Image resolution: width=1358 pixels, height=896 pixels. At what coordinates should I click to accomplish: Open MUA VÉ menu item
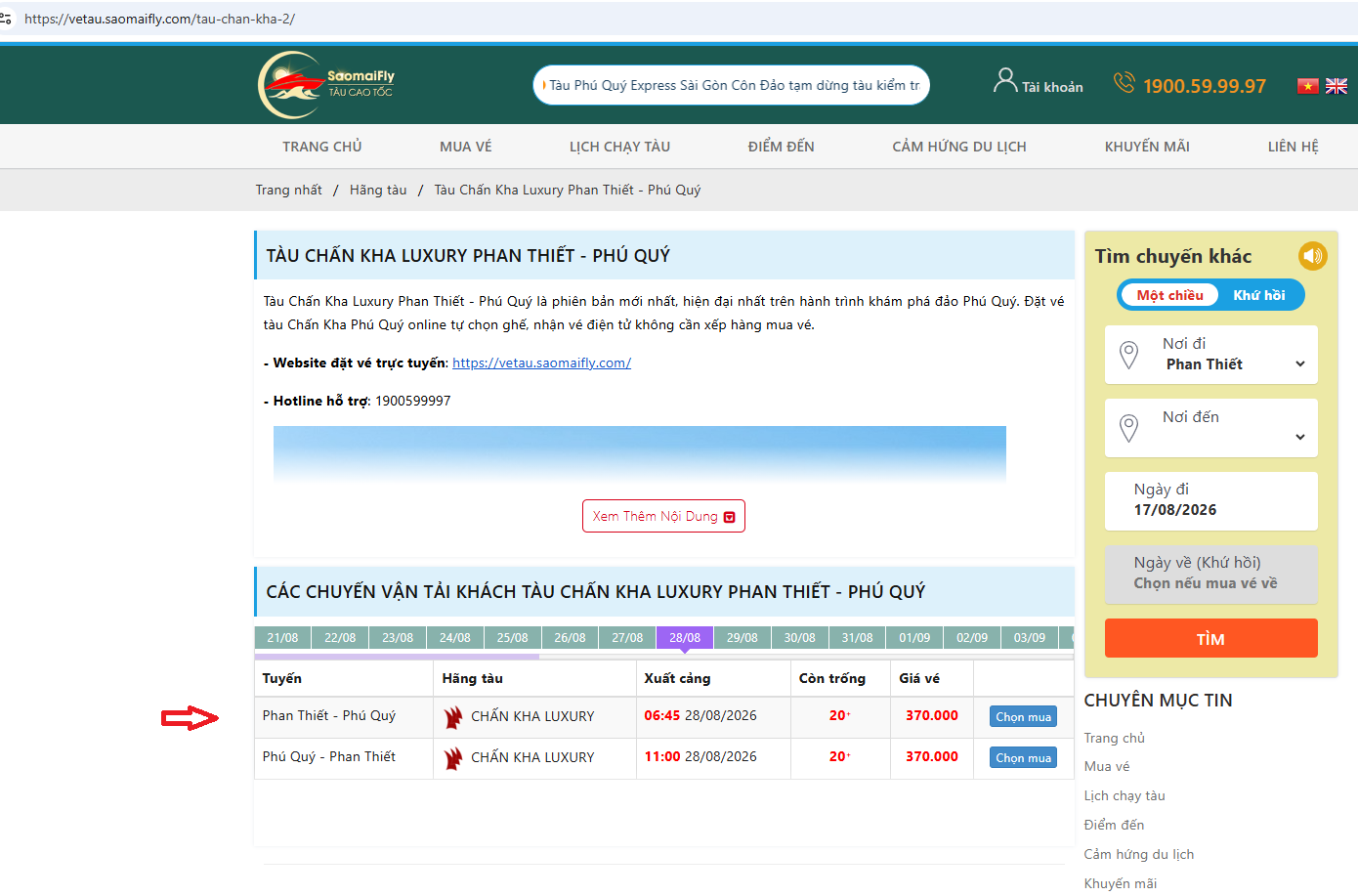click(x=466, y=147)
